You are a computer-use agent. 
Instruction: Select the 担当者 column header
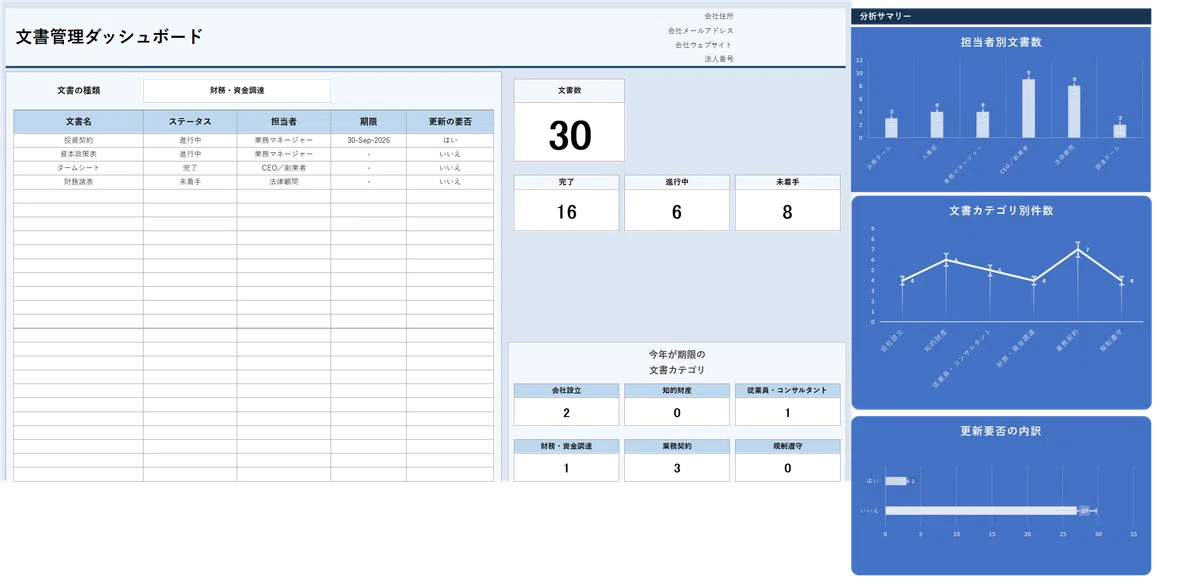pos(284,122)
